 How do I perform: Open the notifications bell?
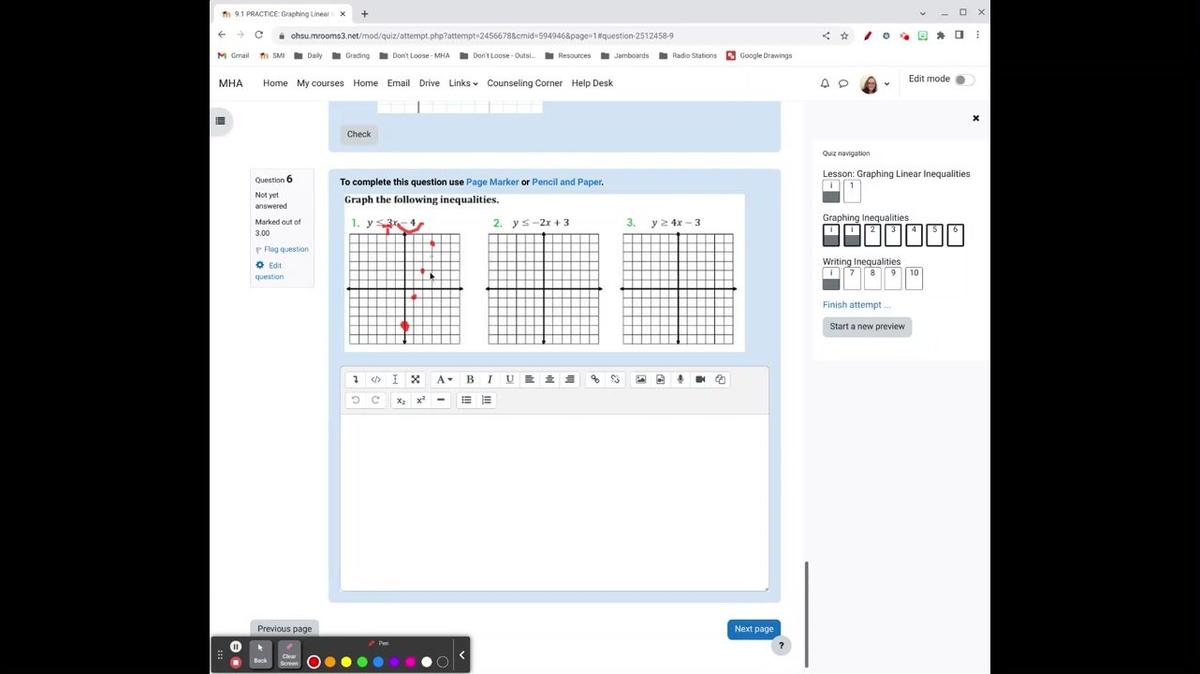point(825,84)
